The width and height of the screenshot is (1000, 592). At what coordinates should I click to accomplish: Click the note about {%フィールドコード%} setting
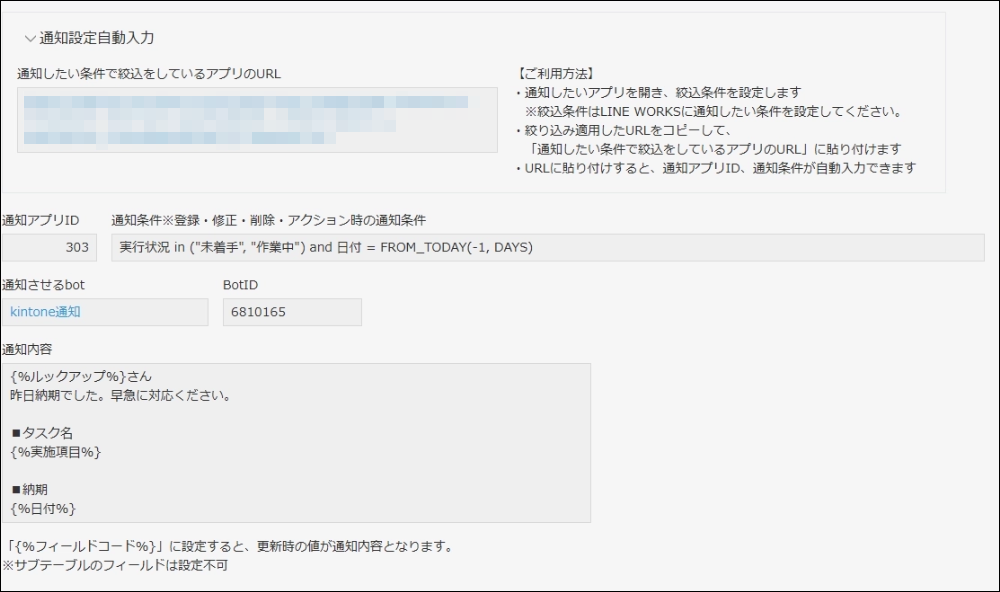click(x=230, y=547)
